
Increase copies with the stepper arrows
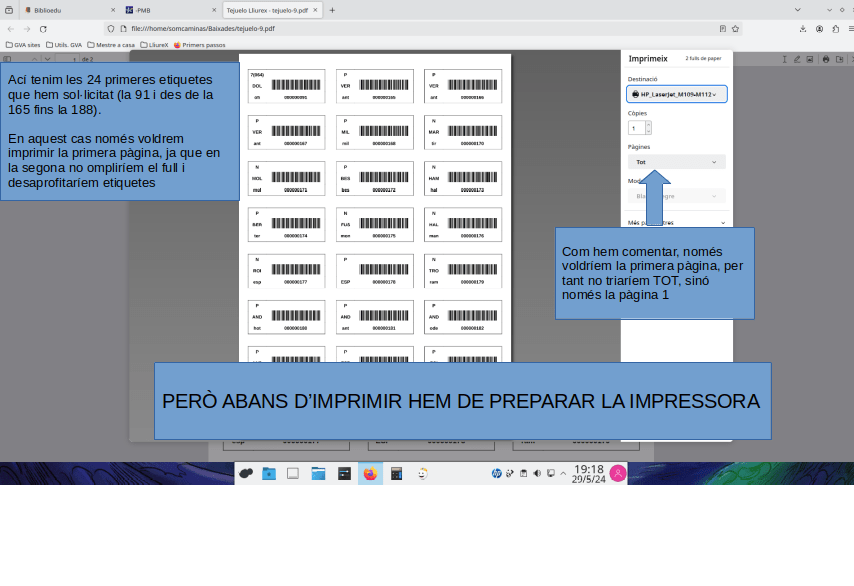[x=648, y=125]
